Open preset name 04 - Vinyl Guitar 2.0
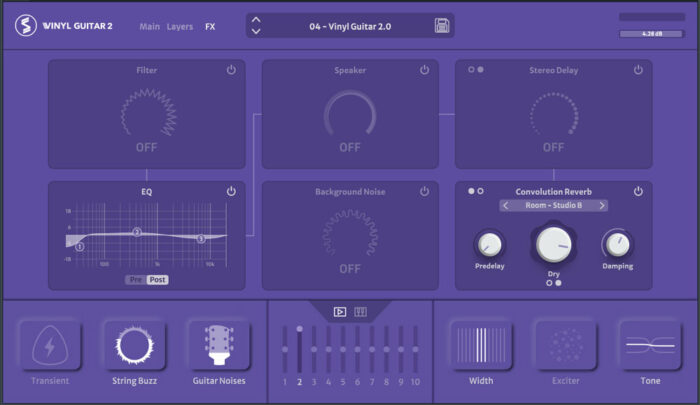The width and height of the screenshot is (700, 405). click(350, 26)
